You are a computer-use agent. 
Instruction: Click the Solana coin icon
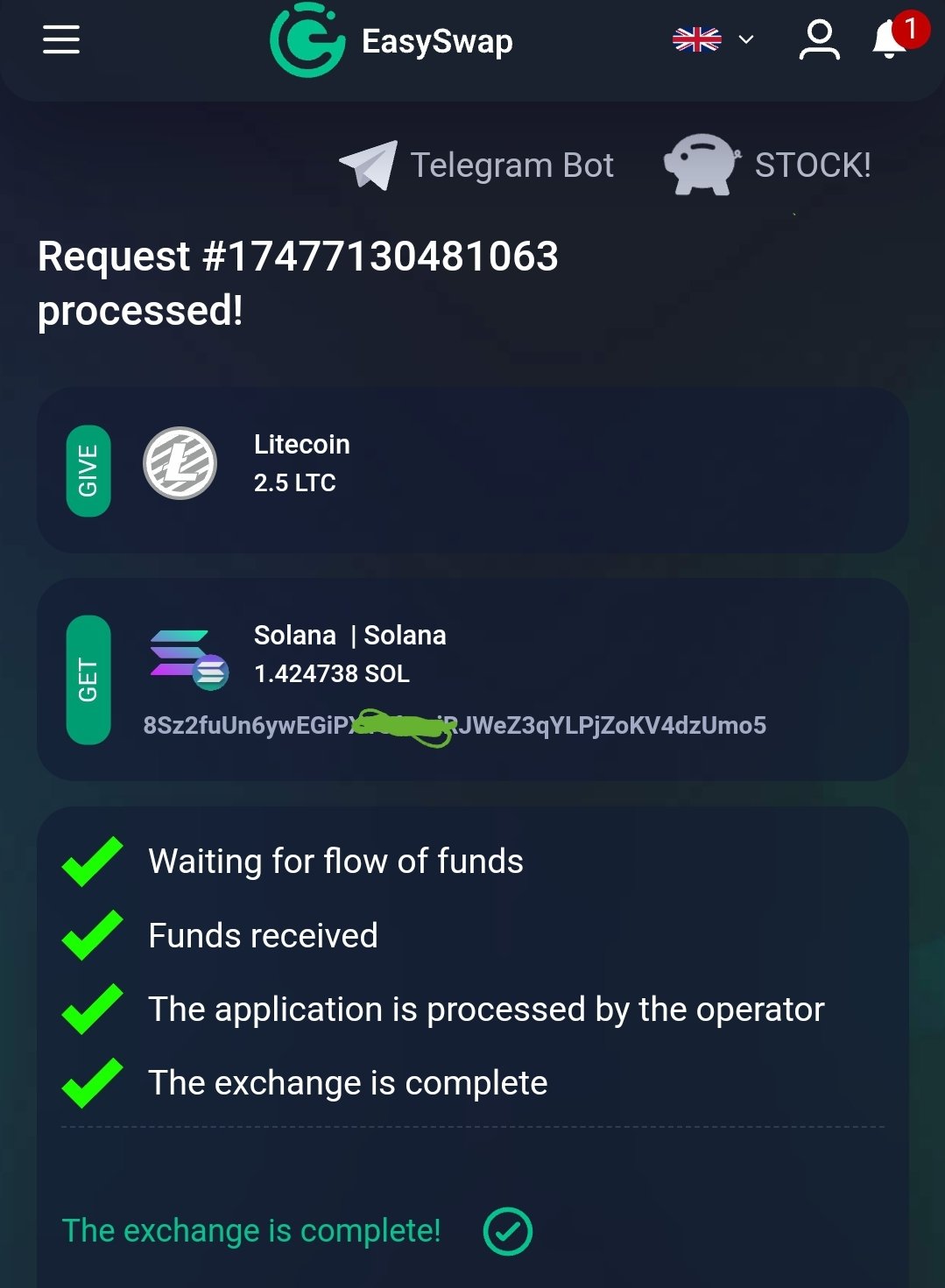click(x=189, y=659)
